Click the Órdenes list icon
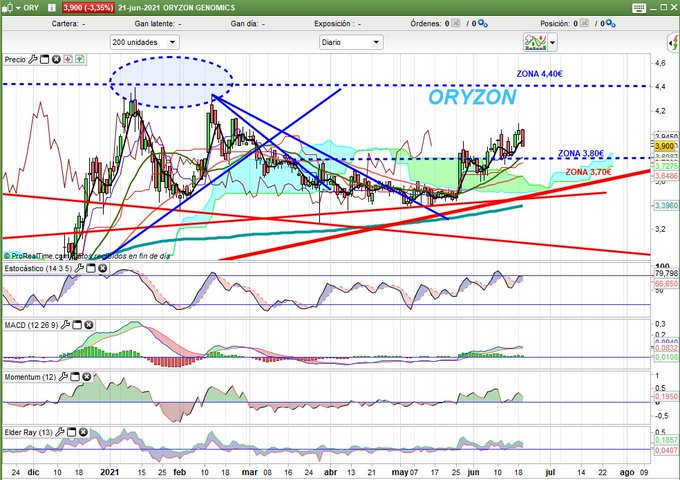This screenshot has height=480, width=680. pos(456,23)
